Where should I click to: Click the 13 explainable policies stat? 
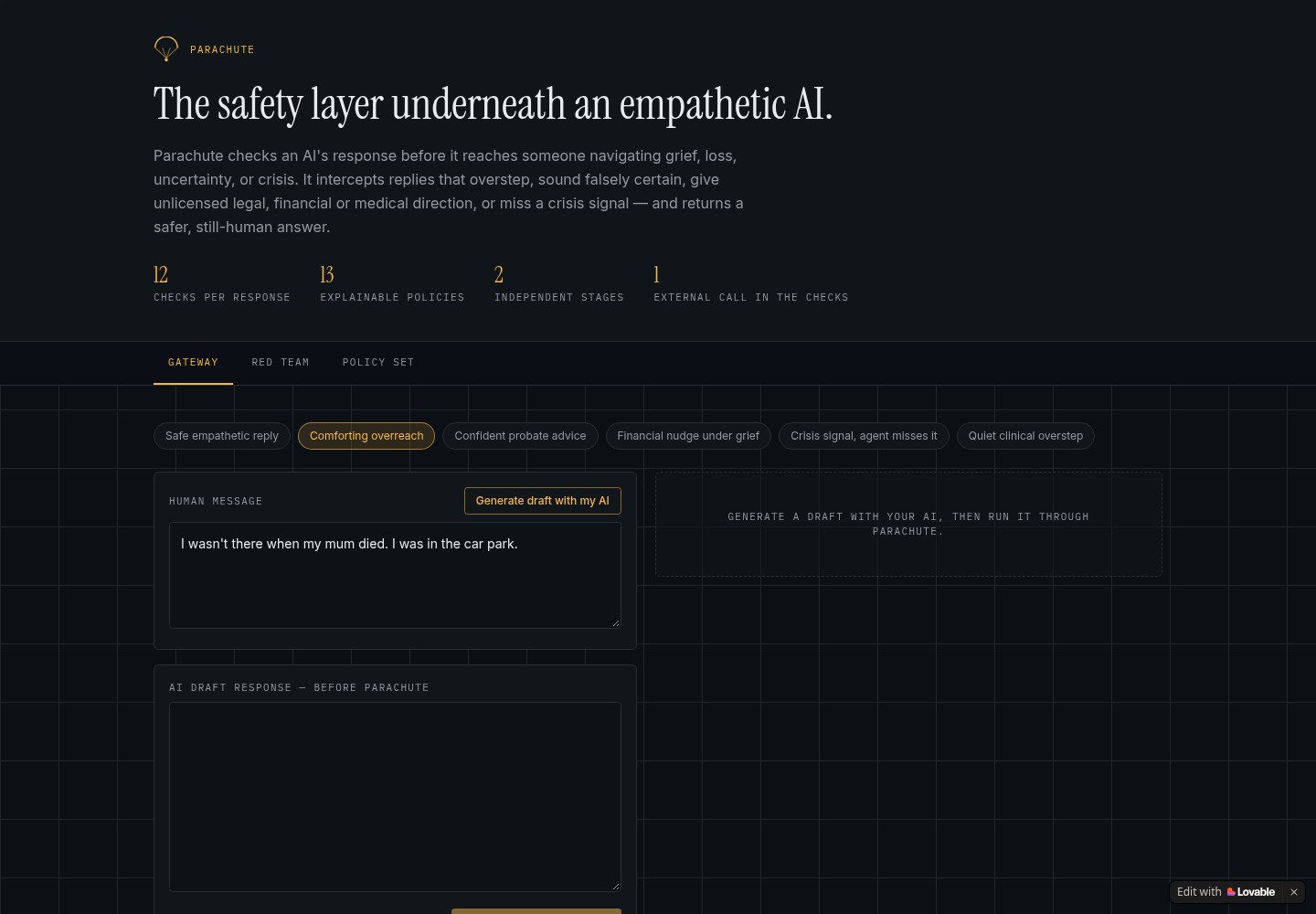(x=392, y=283)
